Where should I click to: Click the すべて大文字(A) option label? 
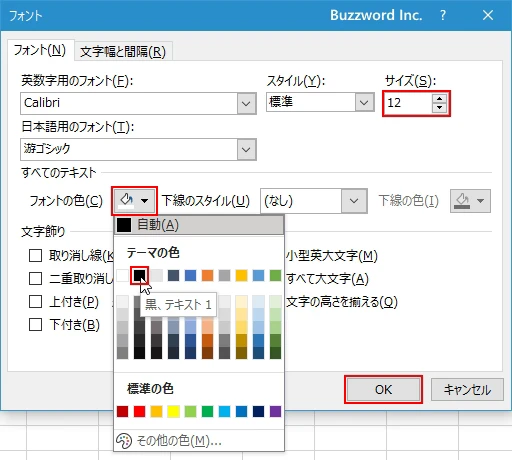pyautogui.click(x=327, y=279)
